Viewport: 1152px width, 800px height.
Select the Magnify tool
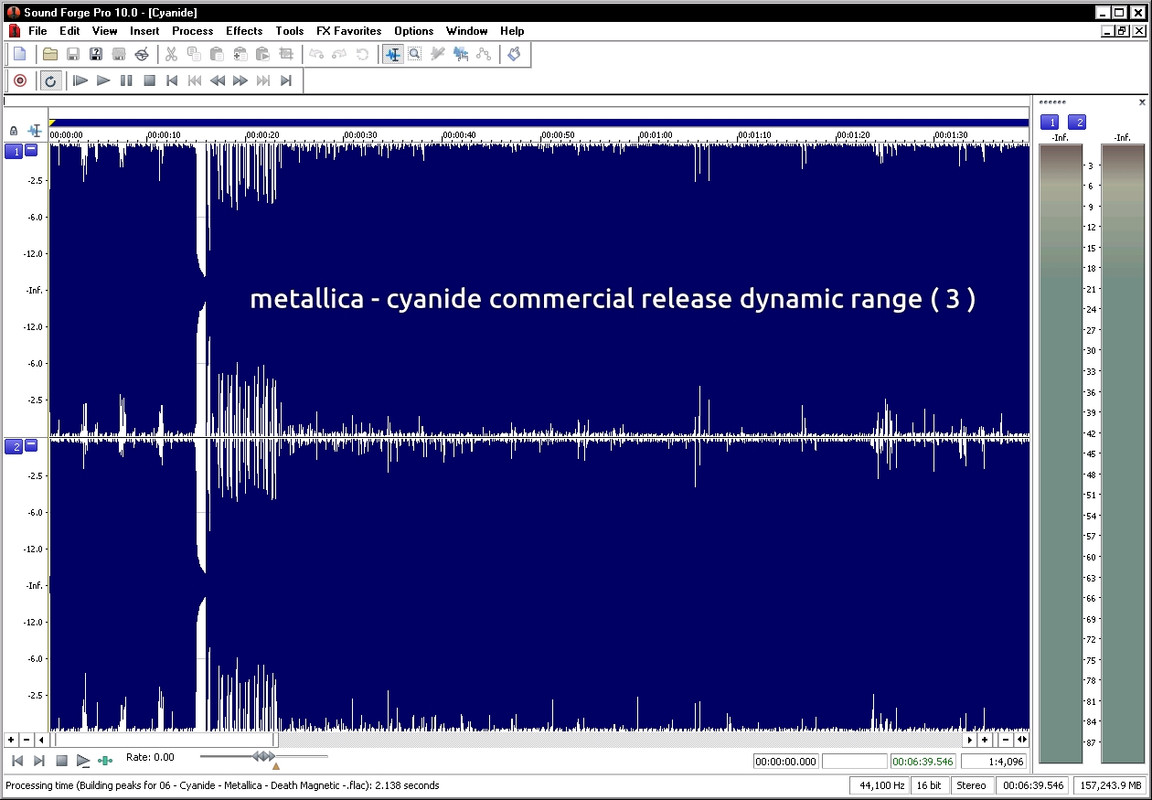tap(415, 54)
